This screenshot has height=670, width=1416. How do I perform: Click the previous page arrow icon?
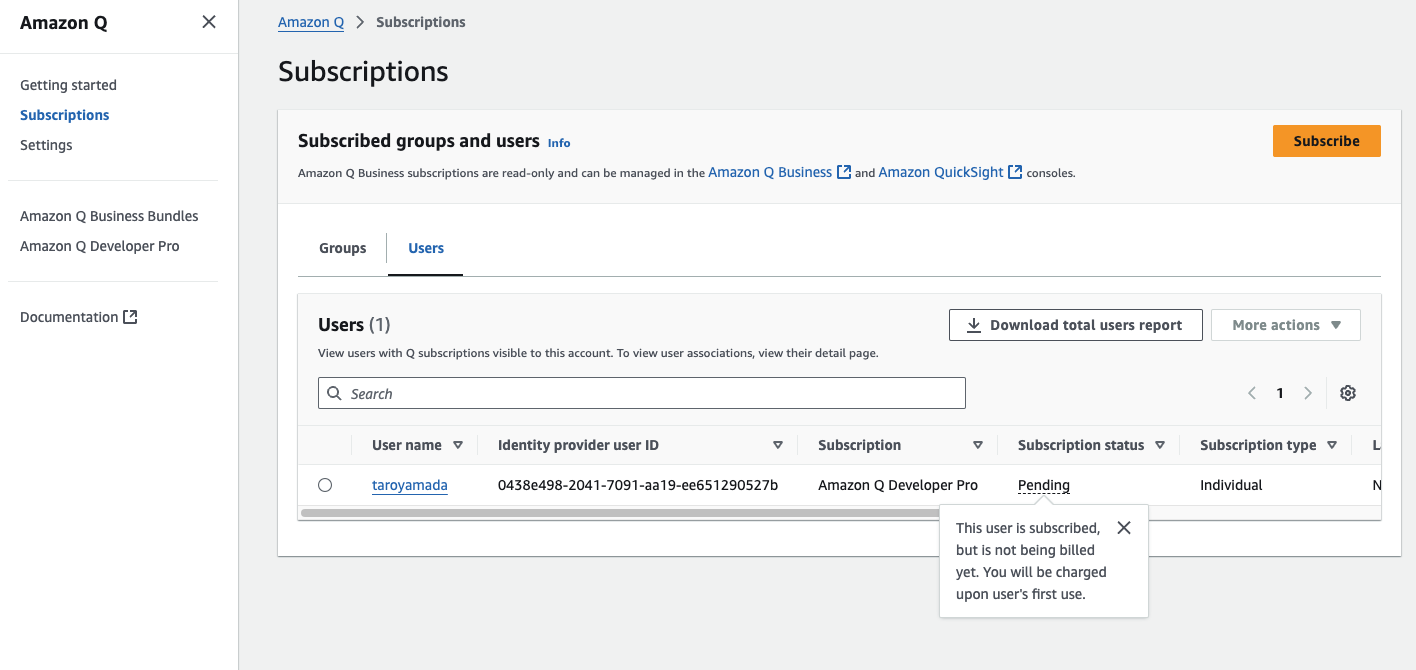tap(1251, 392)
